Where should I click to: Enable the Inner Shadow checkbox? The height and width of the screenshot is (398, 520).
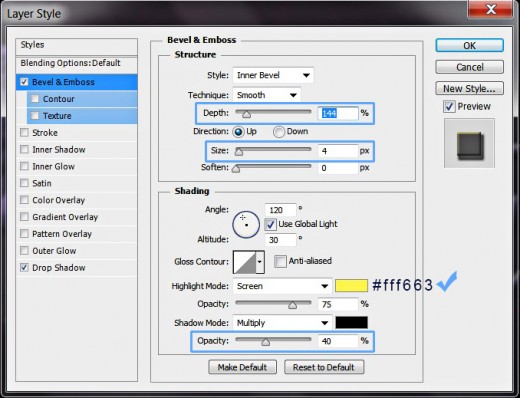(x=24, y=149)
